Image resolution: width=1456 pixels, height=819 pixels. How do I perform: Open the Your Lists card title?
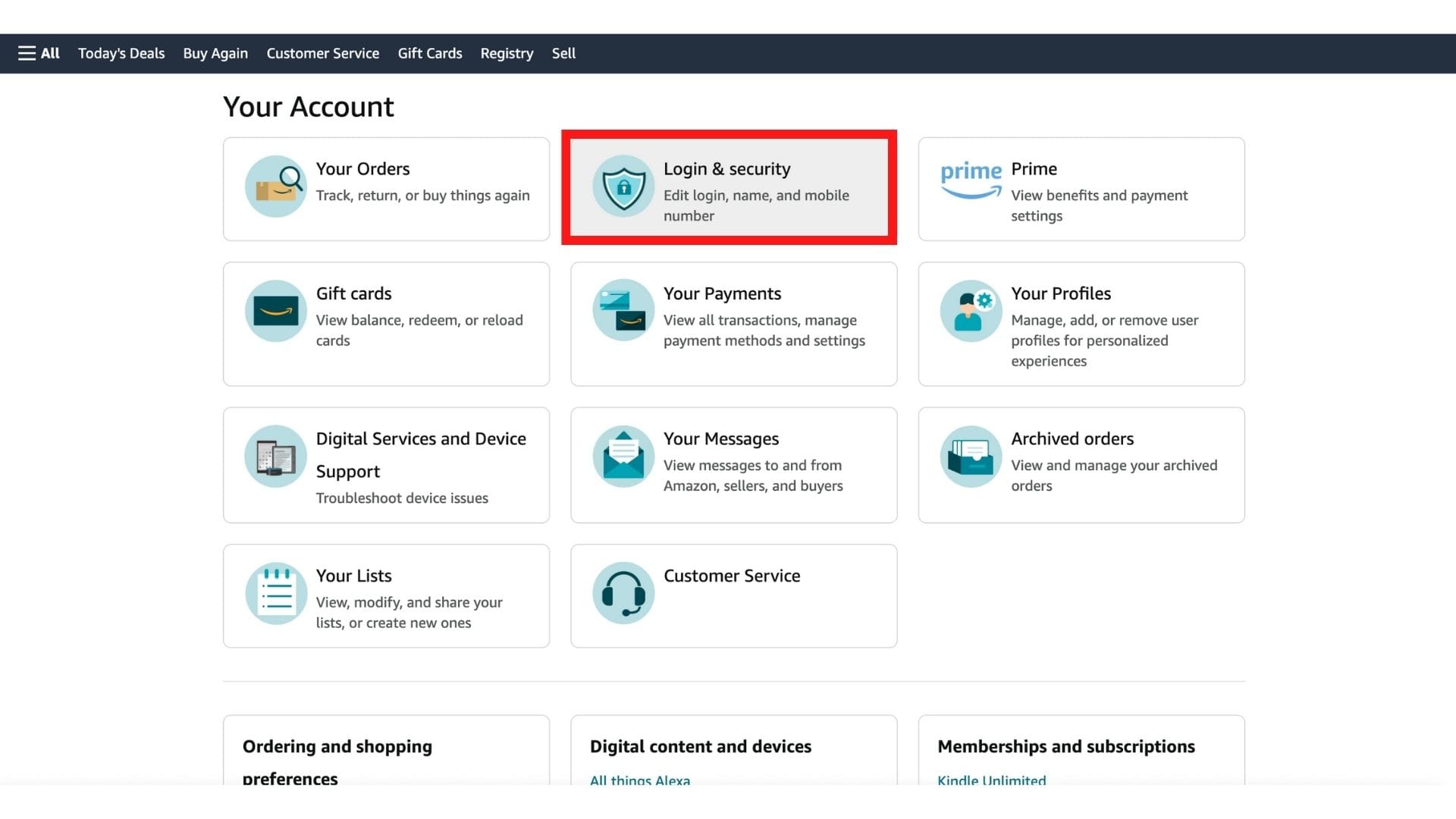click(x=353, y=576)
